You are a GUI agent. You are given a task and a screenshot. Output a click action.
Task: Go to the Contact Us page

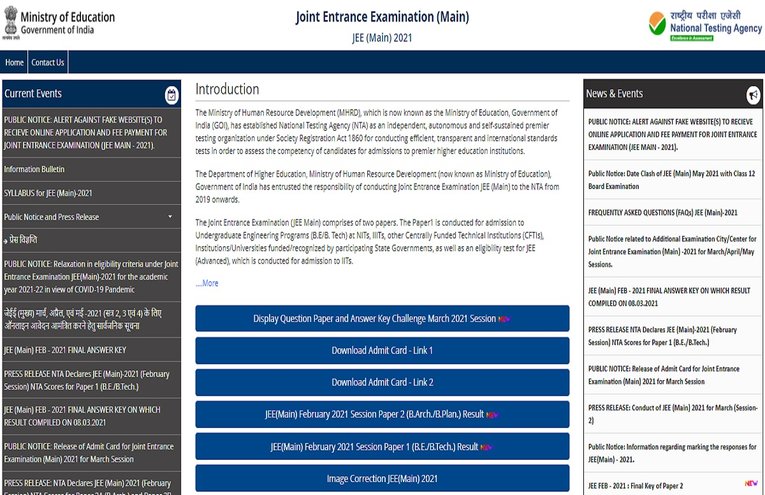[x=47, y=63]
